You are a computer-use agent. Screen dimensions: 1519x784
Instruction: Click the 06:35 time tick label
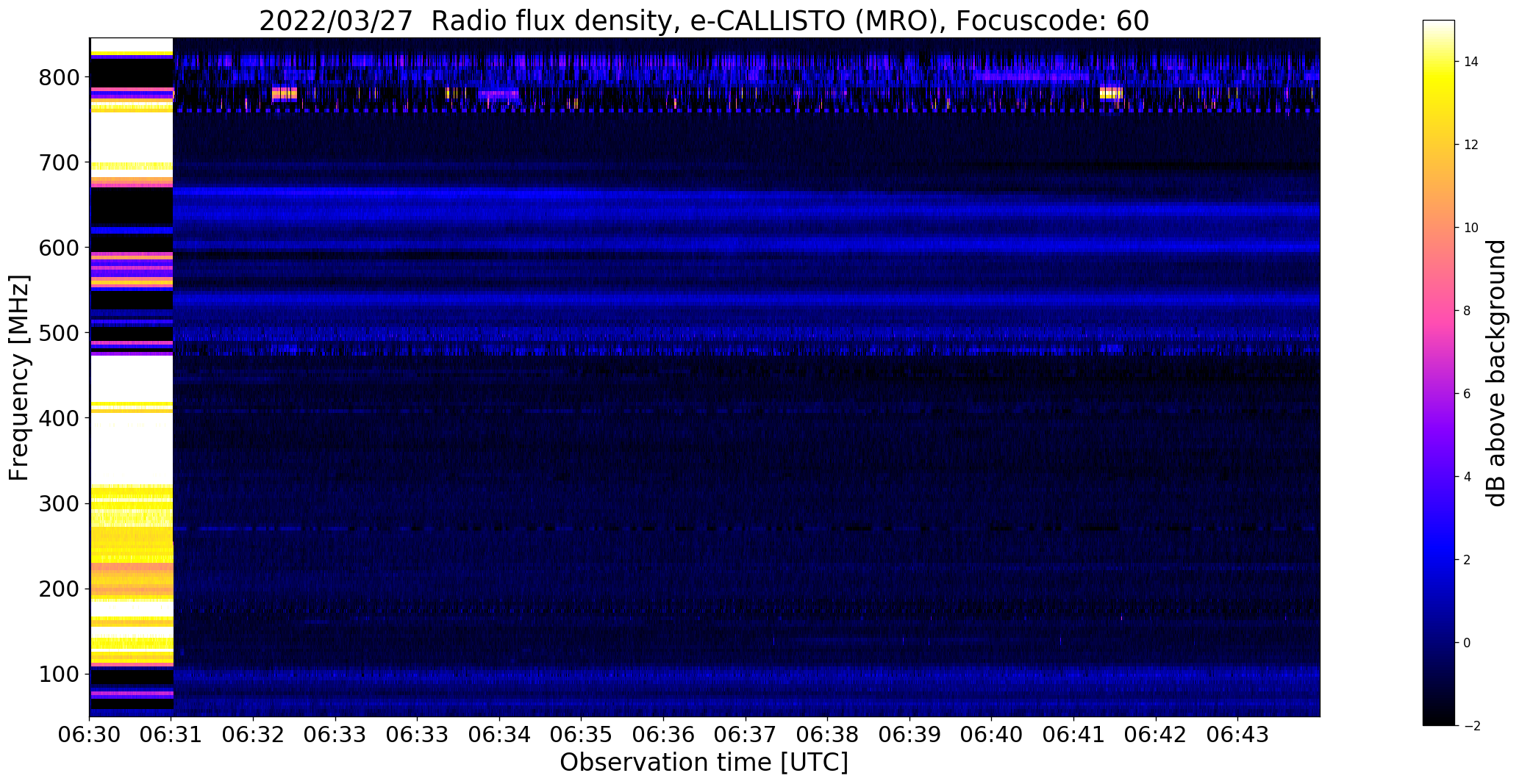[582, 735]
